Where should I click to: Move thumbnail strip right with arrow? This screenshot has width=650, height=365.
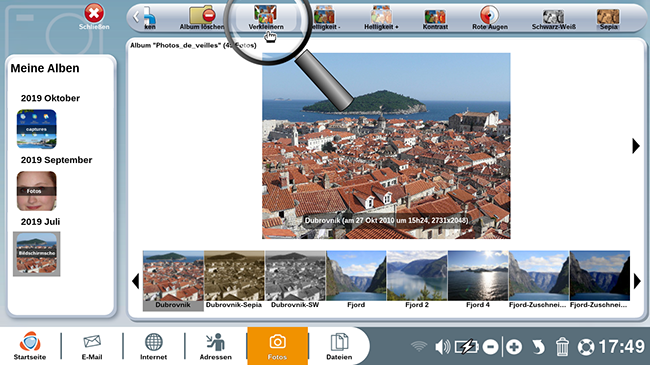pos(637,281)
